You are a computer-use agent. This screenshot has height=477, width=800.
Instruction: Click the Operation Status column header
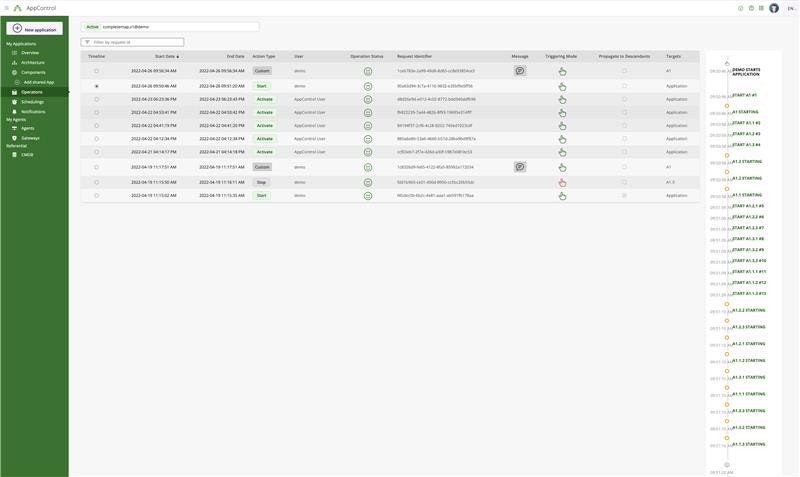click(x=367, y=57)
